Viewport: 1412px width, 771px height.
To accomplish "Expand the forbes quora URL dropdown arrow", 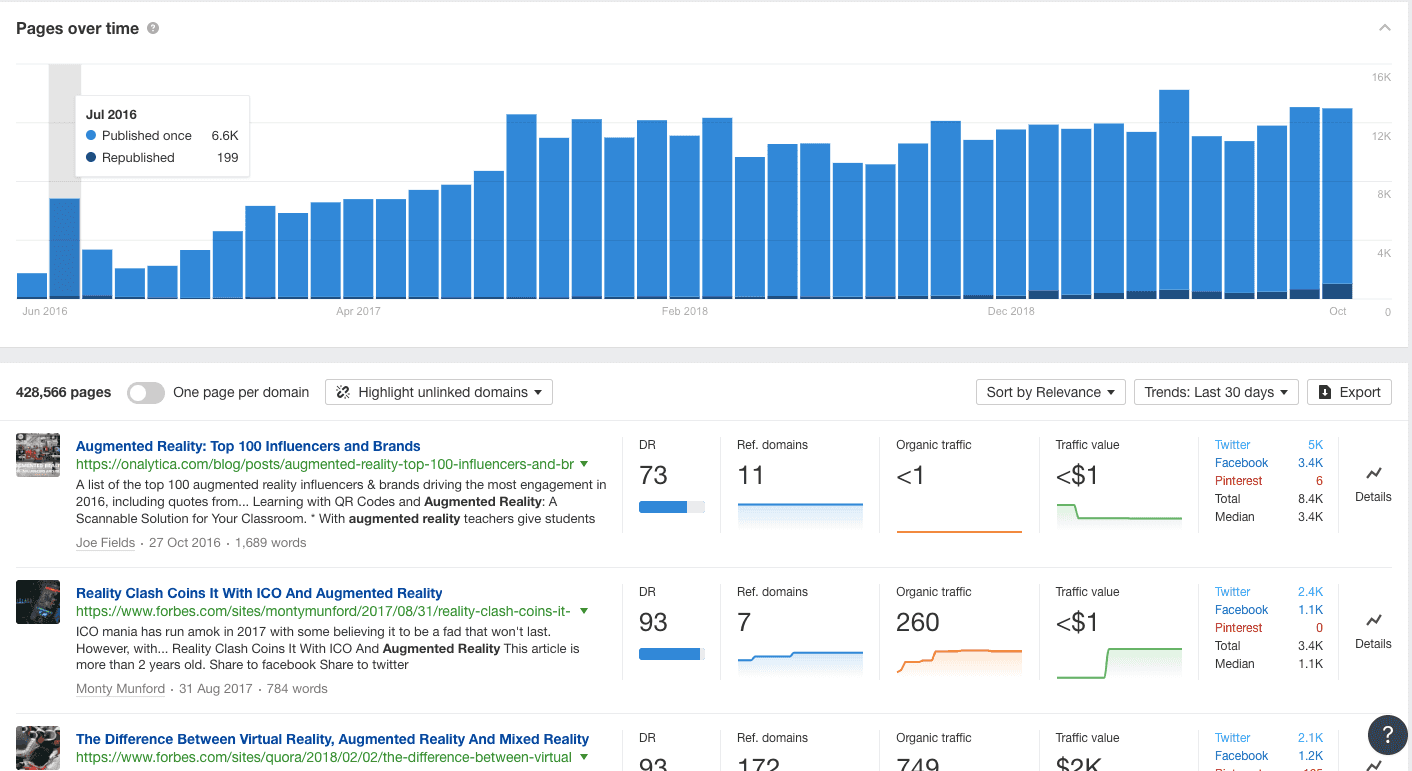I will (x=583, y=757).
